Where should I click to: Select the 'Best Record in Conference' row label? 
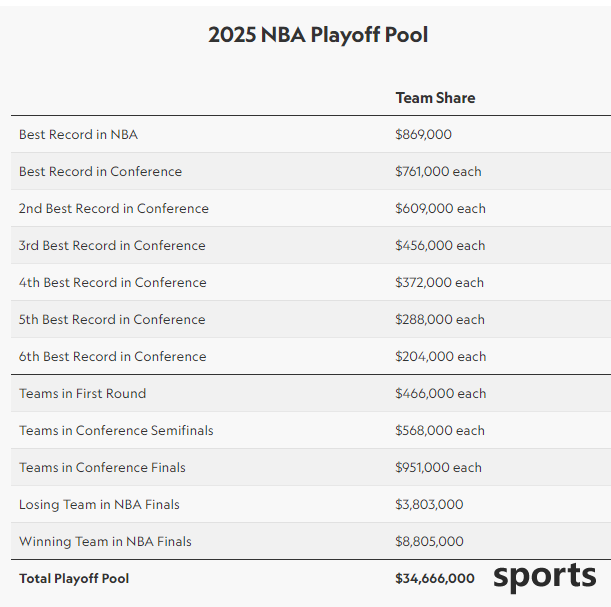[101, 171]
